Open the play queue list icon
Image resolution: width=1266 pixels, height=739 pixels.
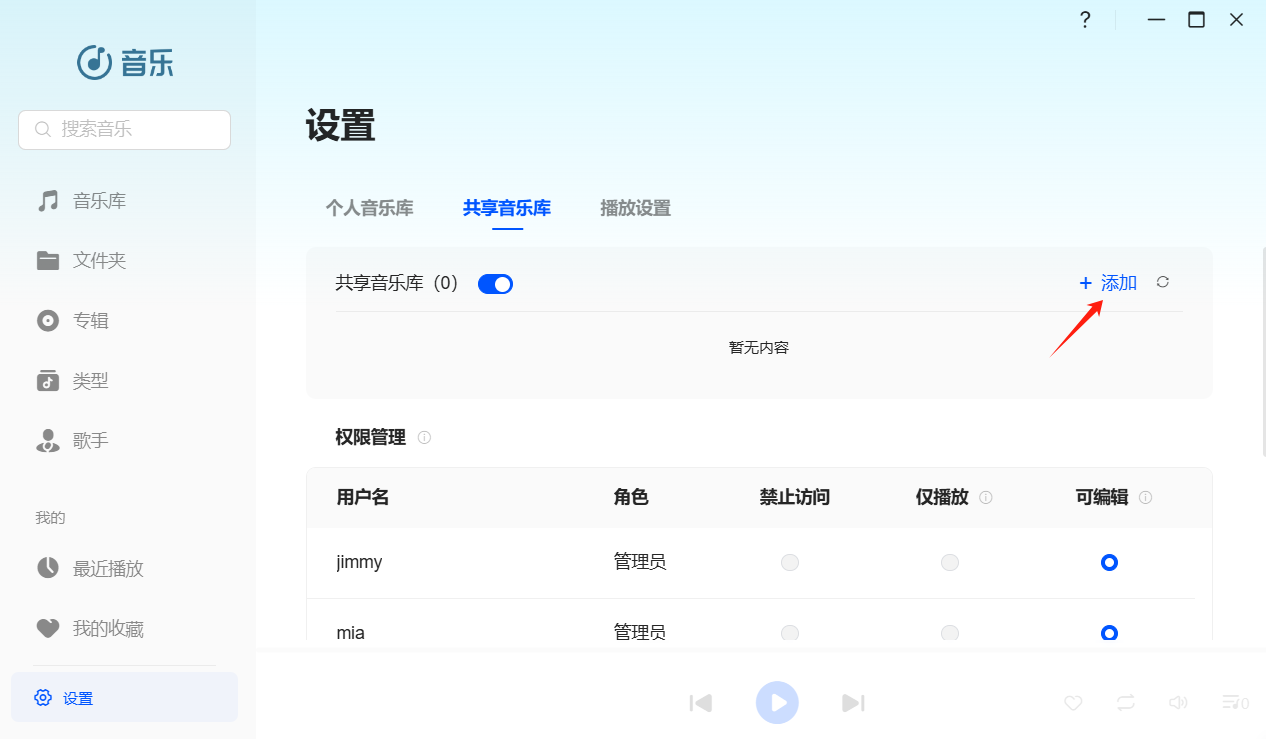(1234, 703)
